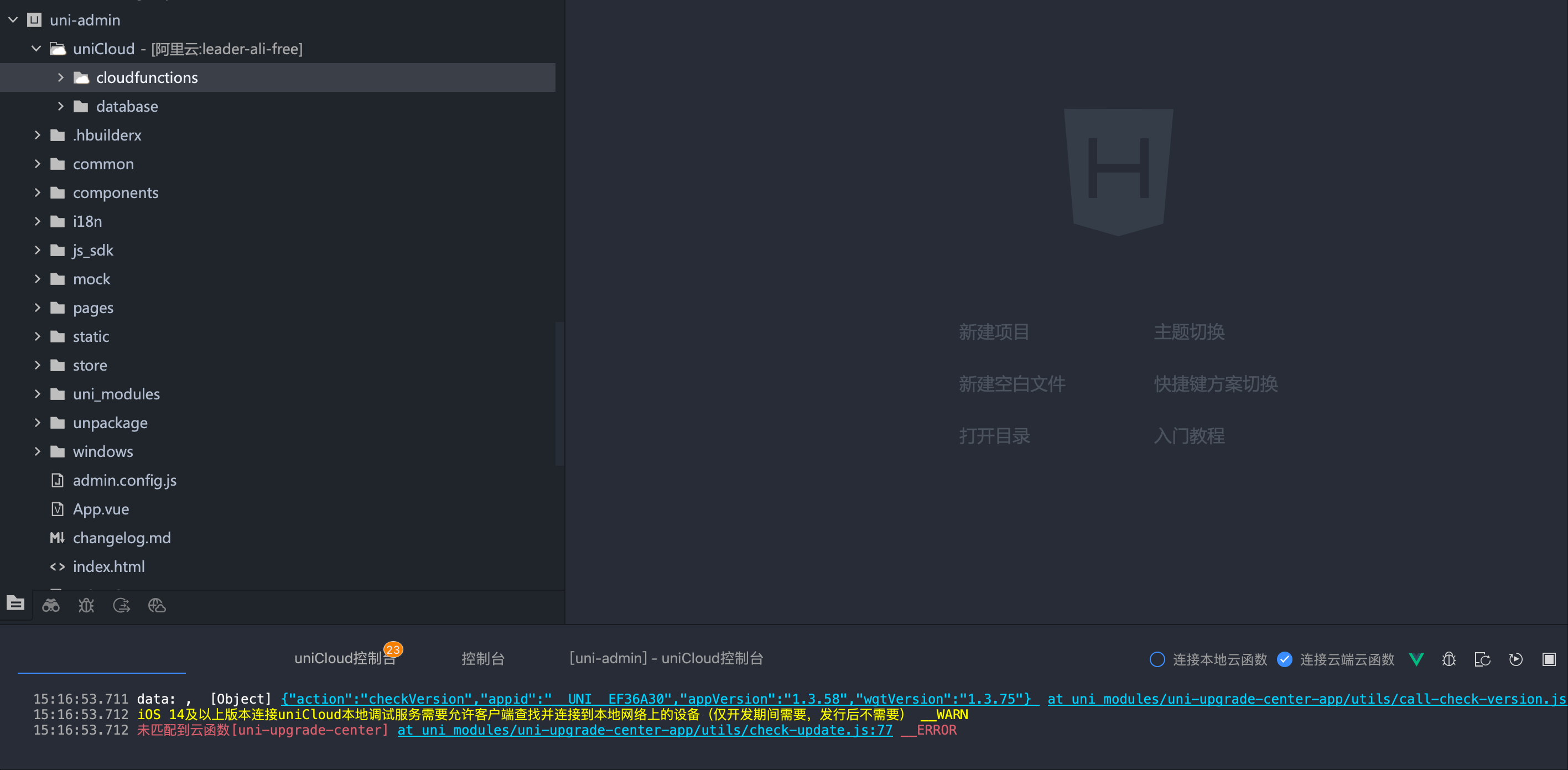Open the binoculars search panel icon

[x=50, y=605]
